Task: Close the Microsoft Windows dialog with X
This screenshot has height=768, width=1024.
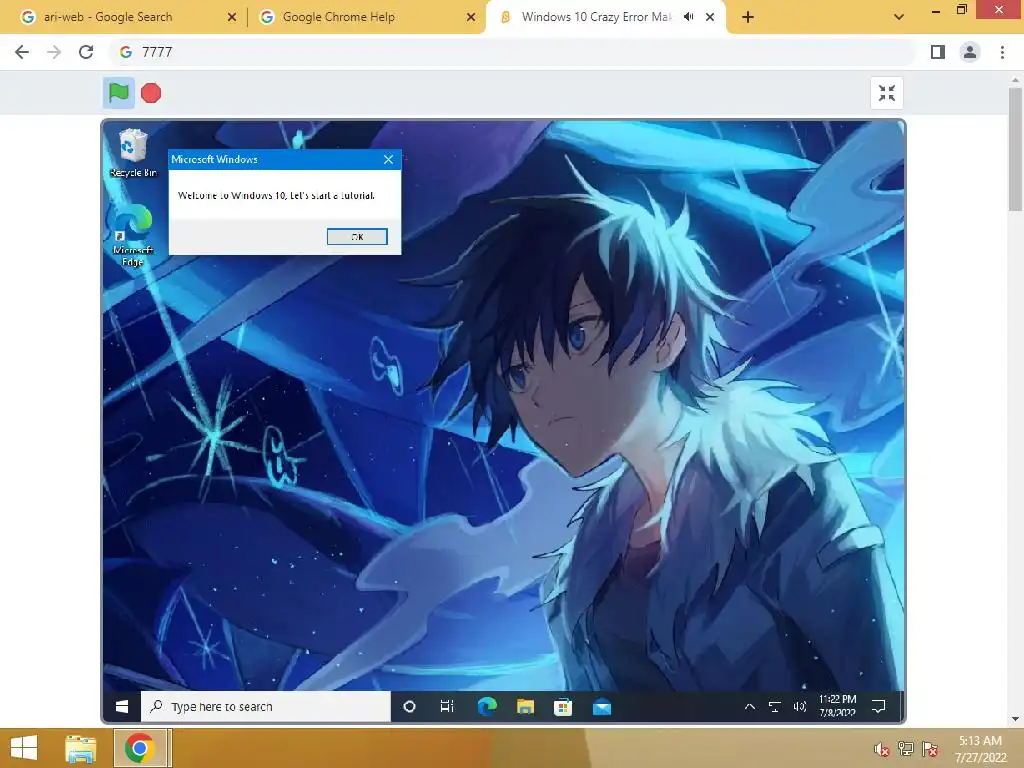Action: (x=389, y=159)
